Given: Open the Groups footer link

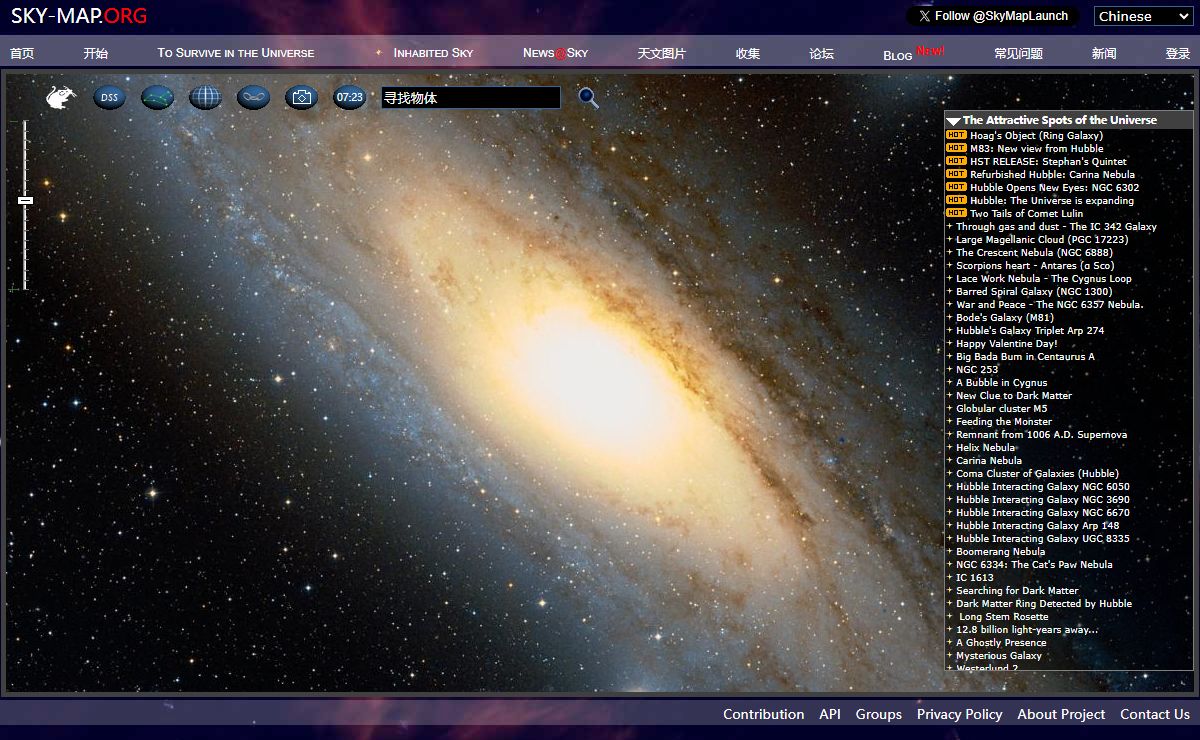Looking at the screenshot, I should pos(879,714).
